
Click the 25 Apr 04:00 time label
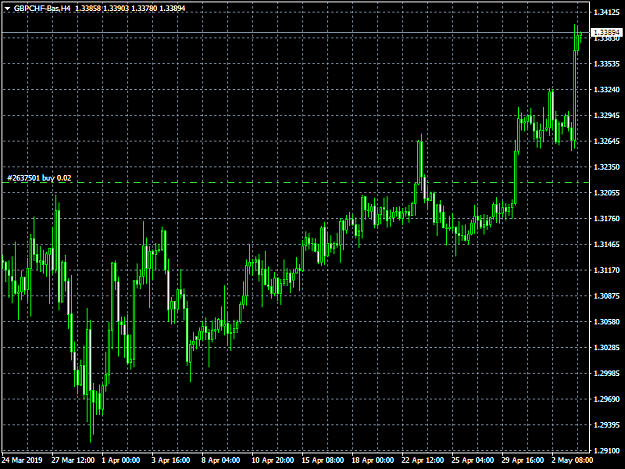point(473,460)
